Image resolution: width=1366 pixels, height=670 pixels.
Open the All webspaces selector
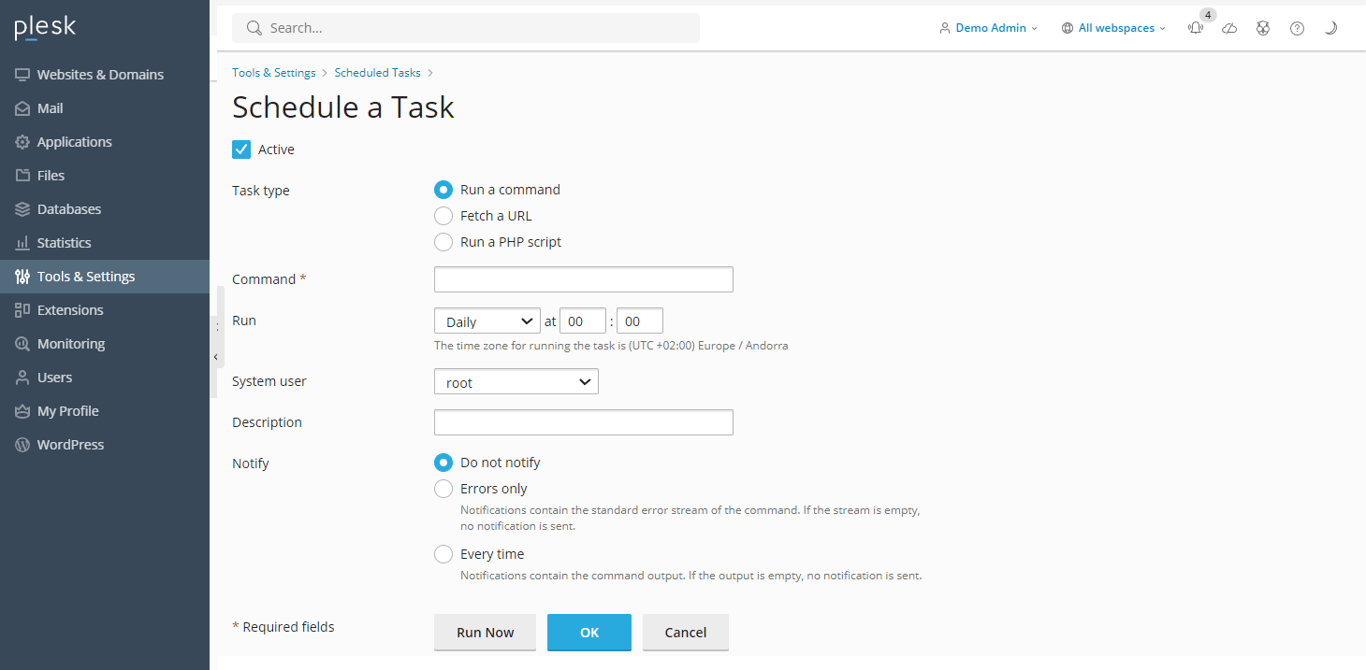click(1112, 27)
